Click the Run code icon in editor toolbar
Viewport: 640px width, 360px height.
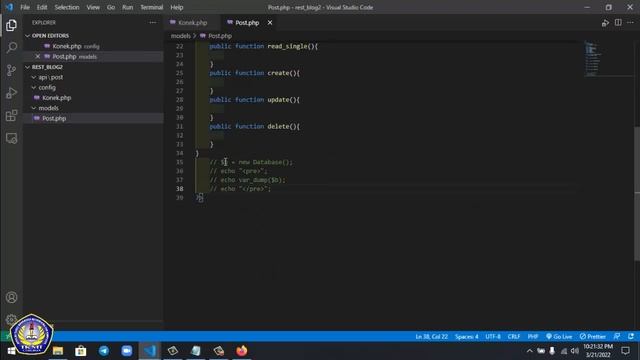(605, 23)
